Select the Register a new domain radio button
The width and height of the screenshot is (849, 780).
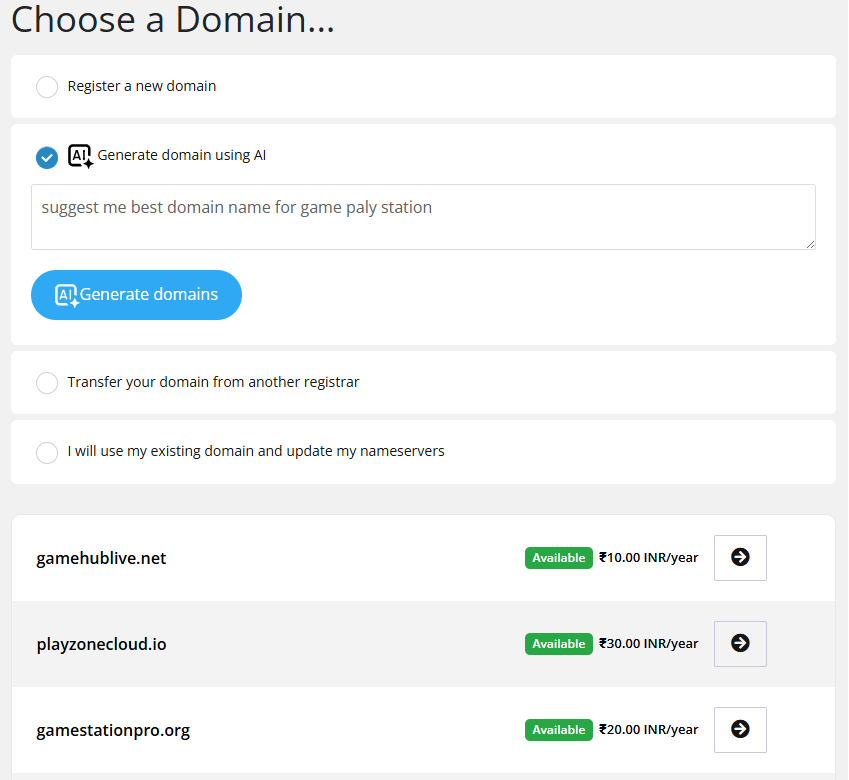(x=47, y=87)
